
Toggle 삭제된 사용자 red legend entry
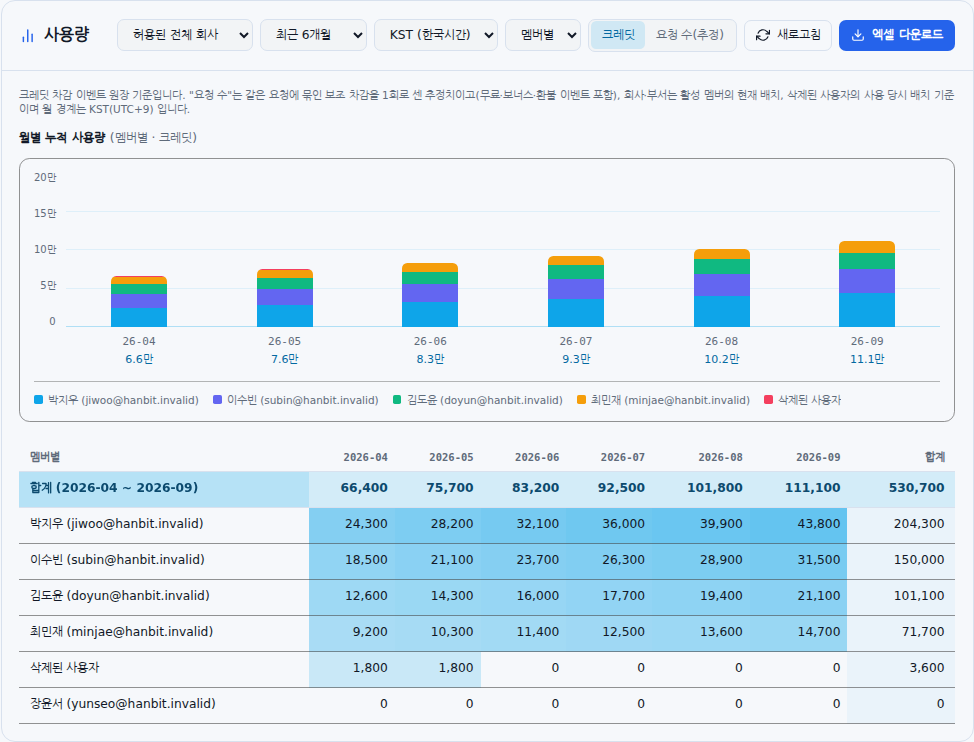pos(802,400)
